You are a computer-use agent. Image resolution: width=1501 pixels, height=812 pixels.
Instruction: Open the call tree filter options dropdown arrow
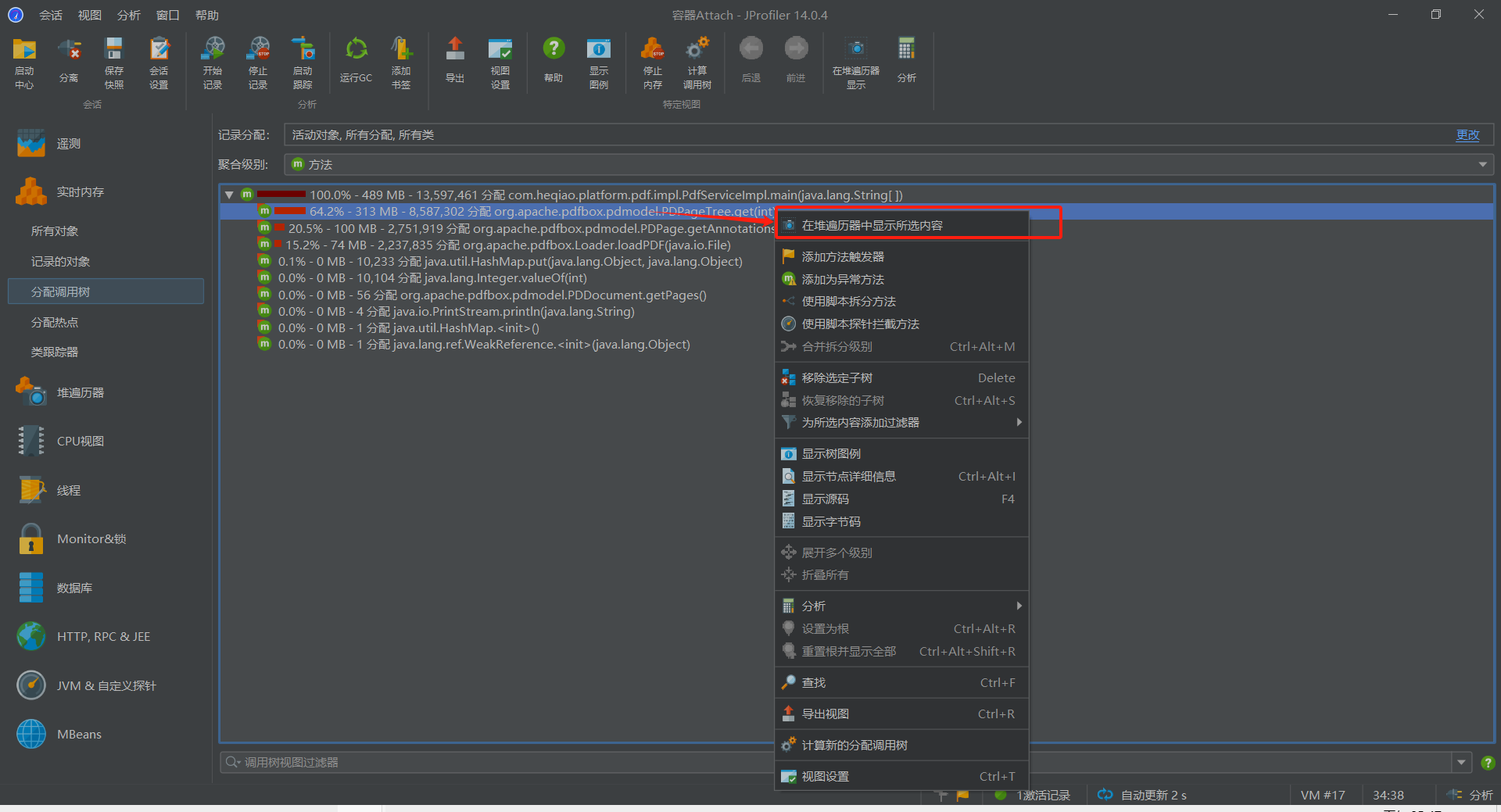coord(1462,762)
